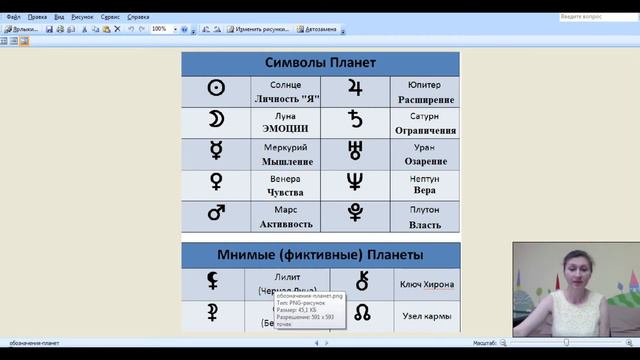This screenshot has width=640, height=360.
Task: Switch to thumbnail view
Action: pyautogui.click(x=4, y=41)
